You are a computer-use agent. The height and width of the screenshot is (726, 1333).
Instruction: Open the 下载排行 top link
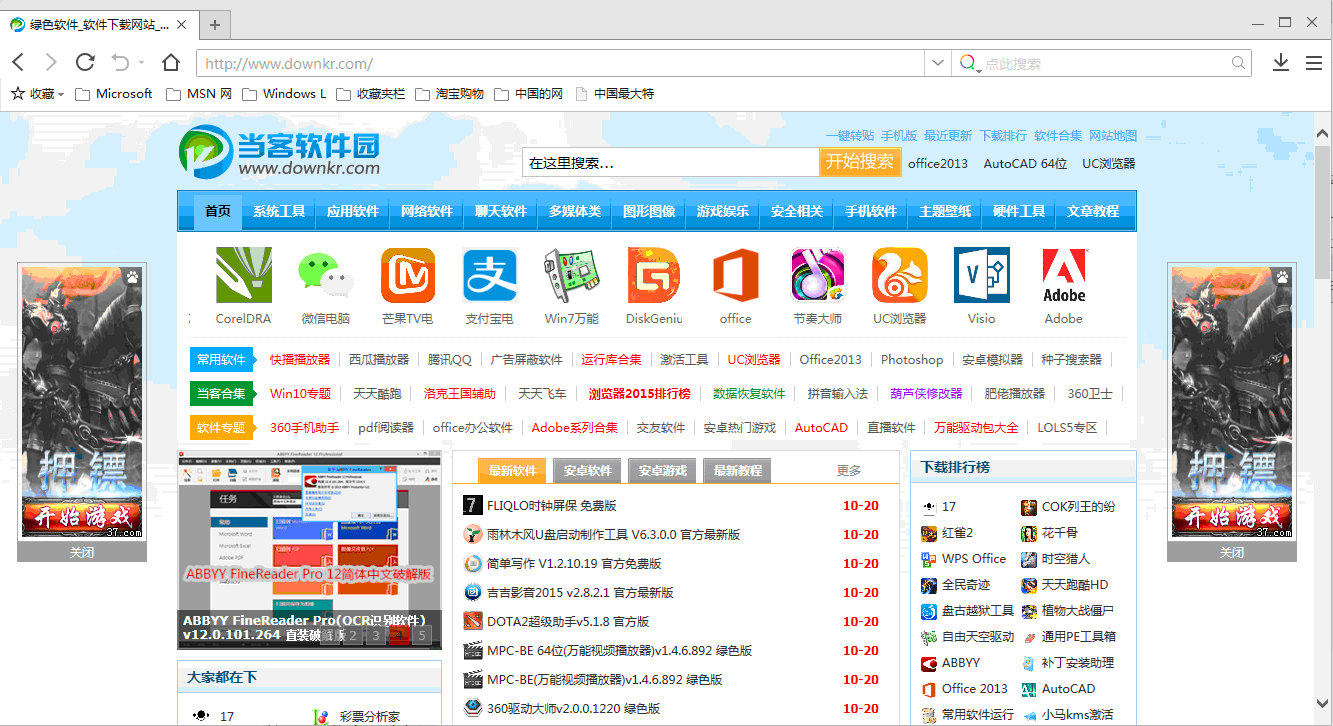coord(1003,135)
